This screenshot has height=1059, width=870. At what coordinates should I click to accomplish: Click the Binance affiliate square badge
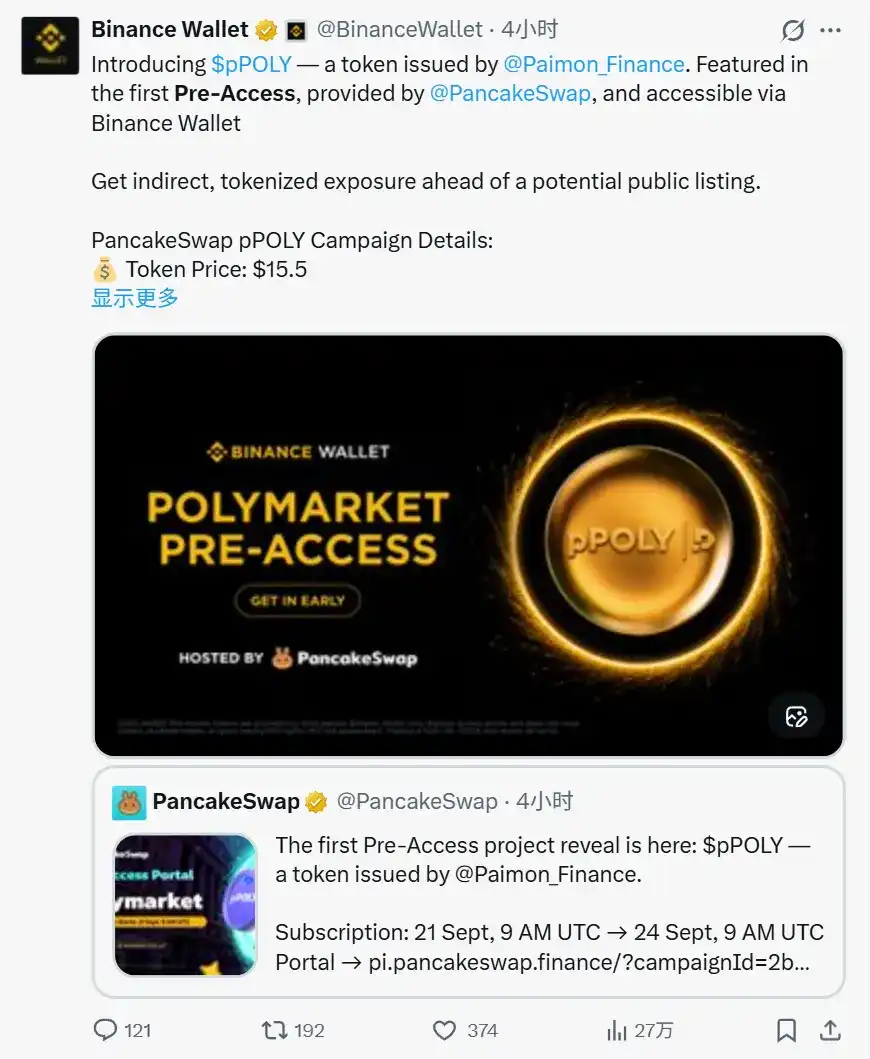[296, 30]
